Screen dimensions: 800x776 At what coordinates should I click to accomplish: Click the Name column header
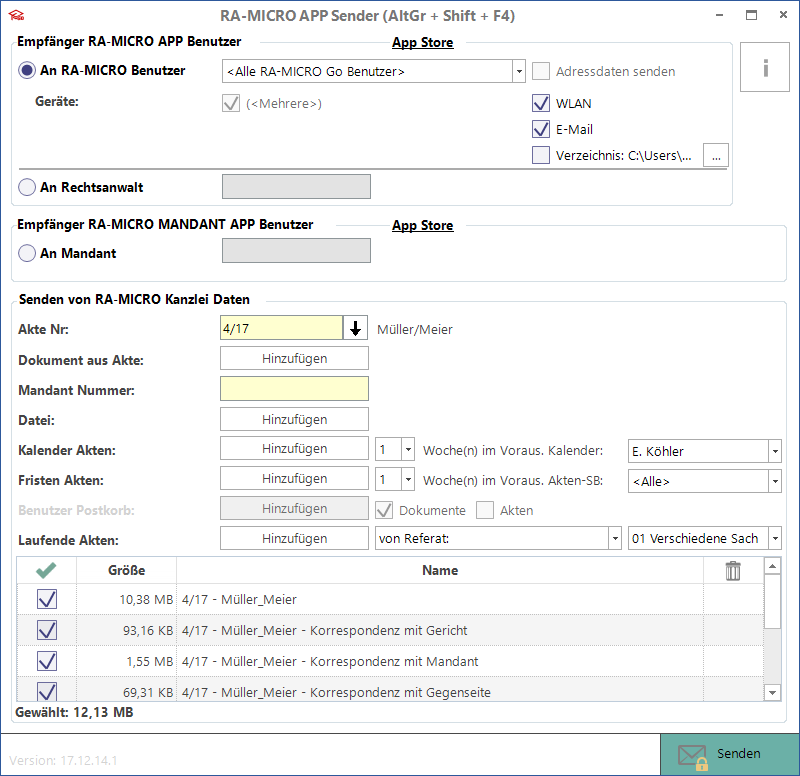440,570
